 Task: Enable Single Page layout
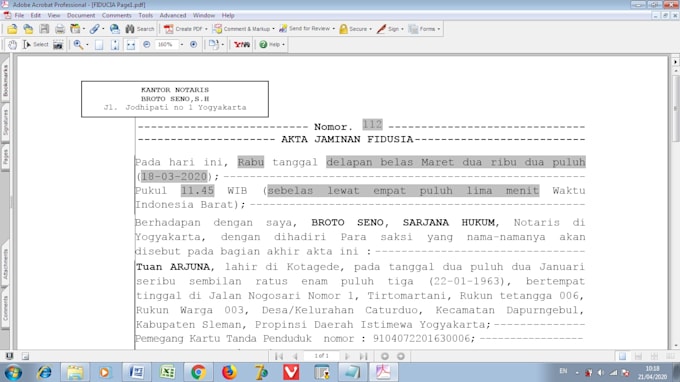click(622, 356)
